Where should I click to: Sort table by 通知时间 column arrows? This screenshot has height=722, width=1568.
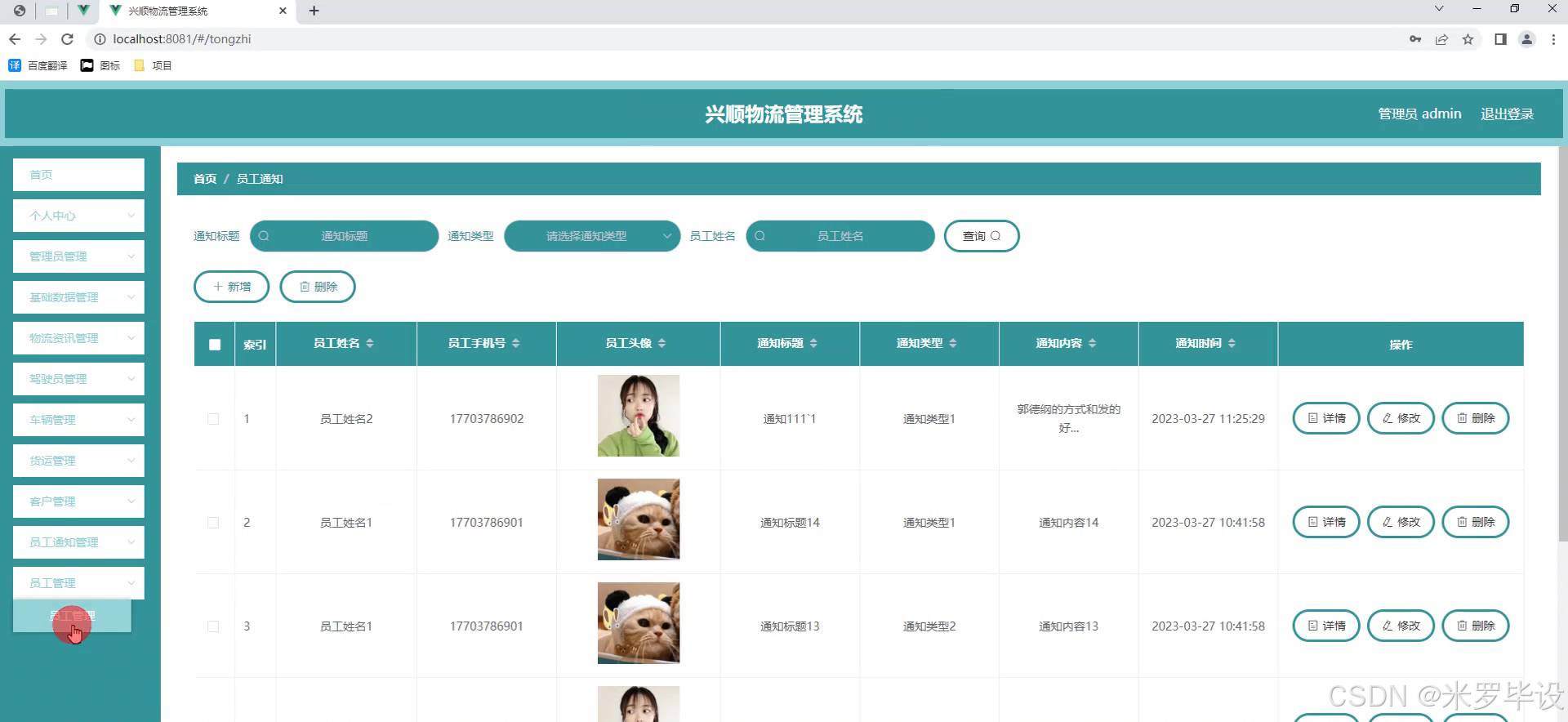(1232, 344)
